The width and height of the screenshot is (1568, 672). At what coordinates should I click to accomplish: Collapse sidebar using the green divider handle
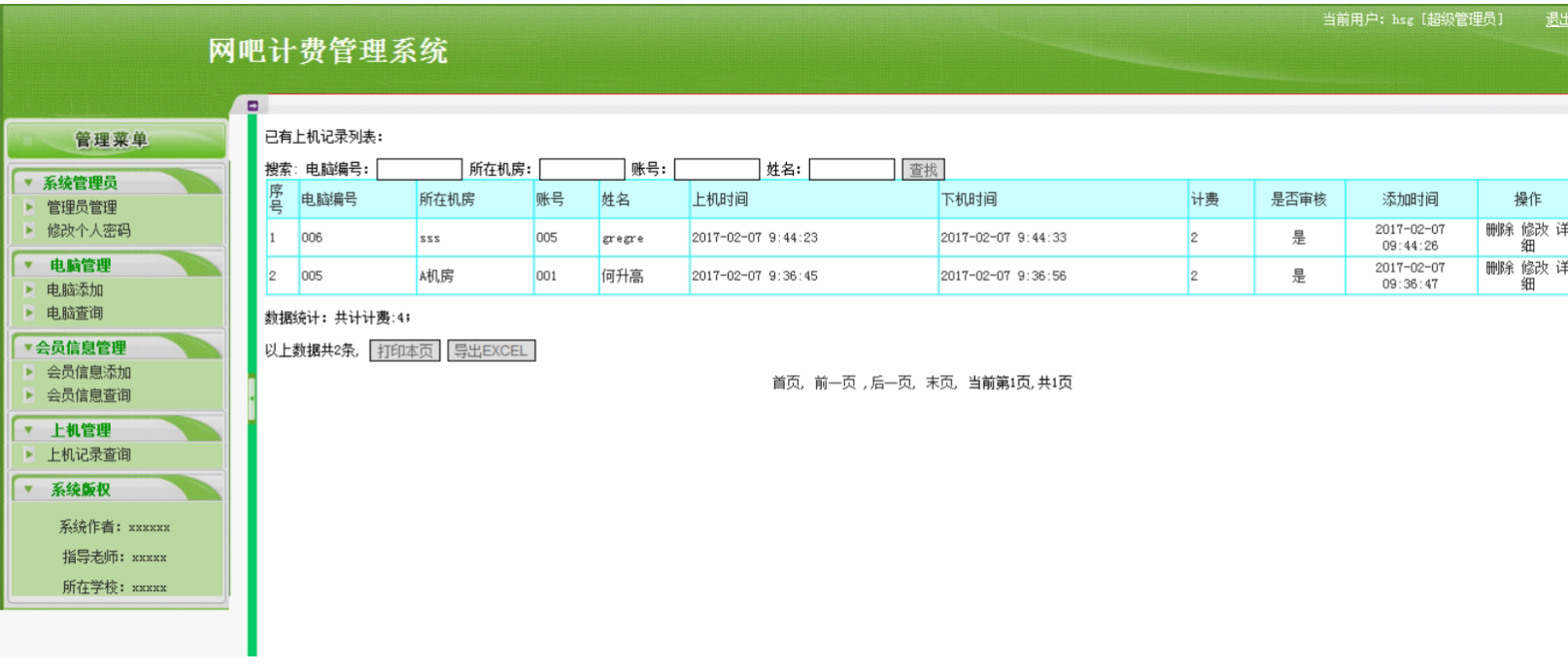pos(252,397)
